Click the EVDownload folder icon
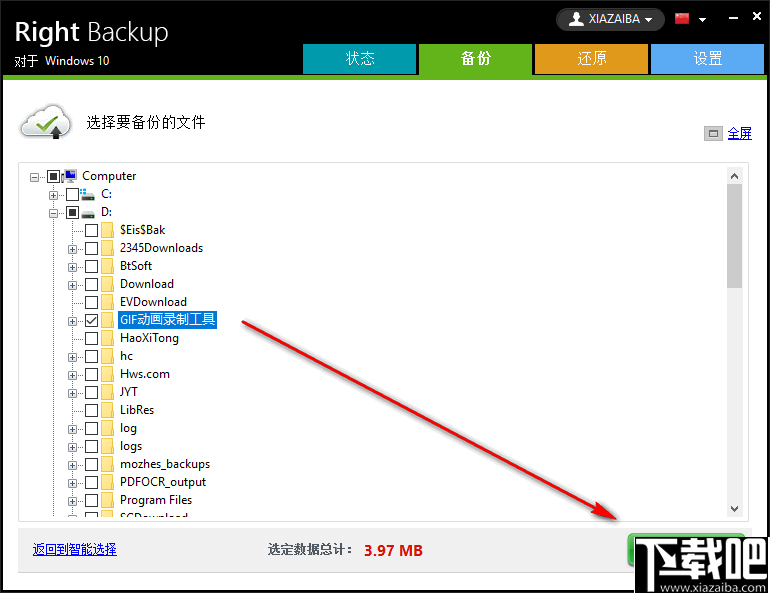This screenshot has width=770, height=593. [x=107, y=302]
